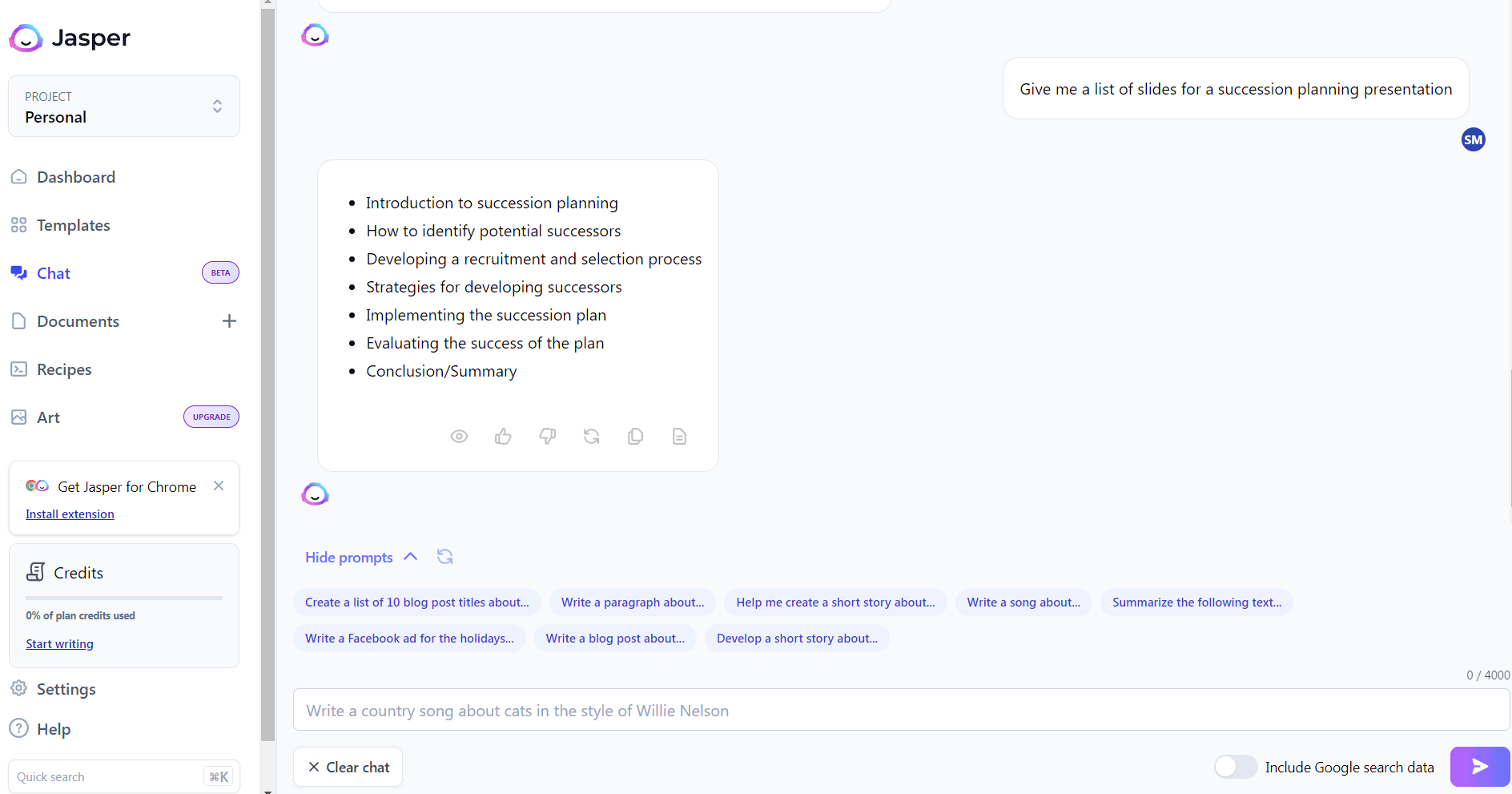Click the Art image icon
The width and height of the screenshot is (1512, 794).
tap(18, 417)
